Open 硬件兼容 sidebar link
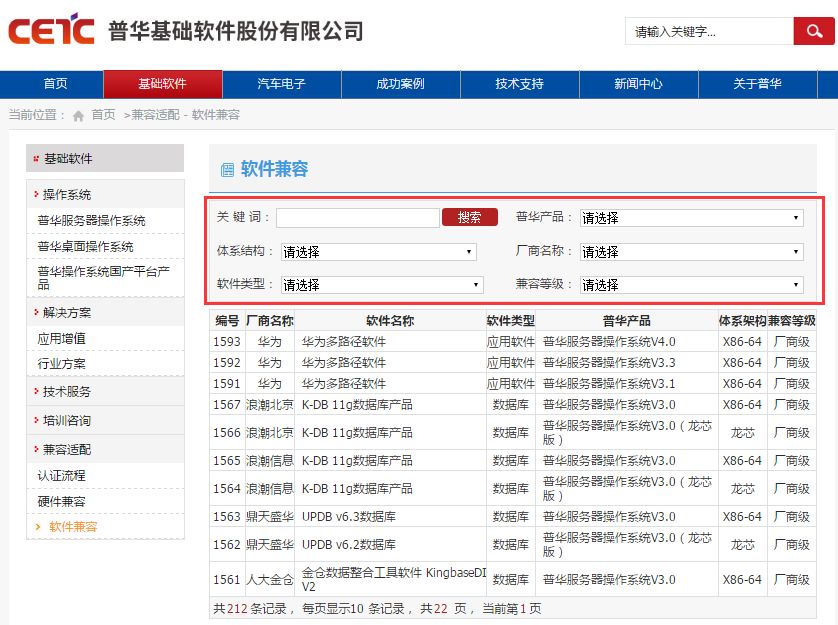 pyautogui.click(x=61, y=501)
